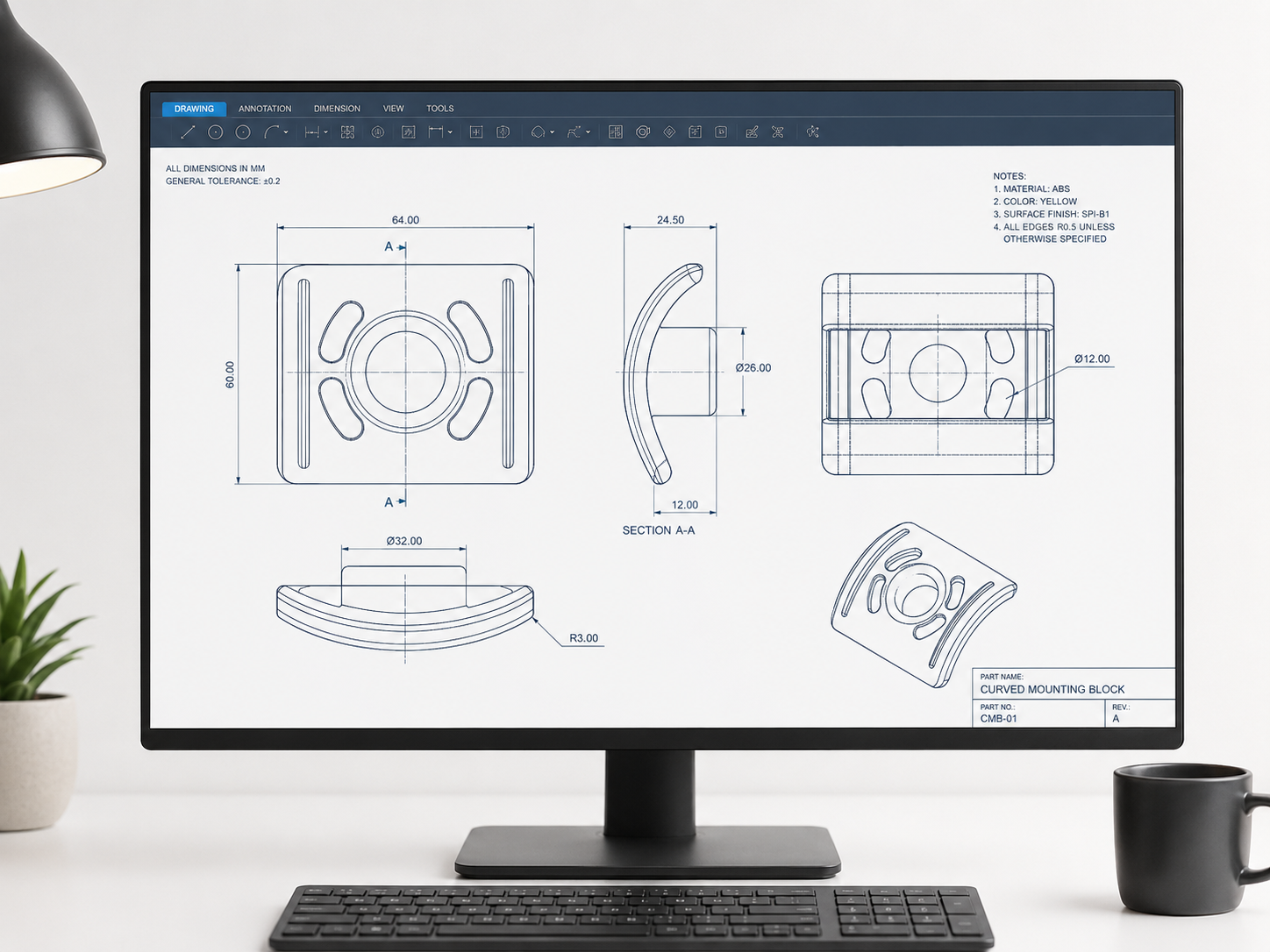The height and width of the screenshot is (952, 1270).
Task: Select the circle tool right after the Line tool
Action: [x=215, y=132]
